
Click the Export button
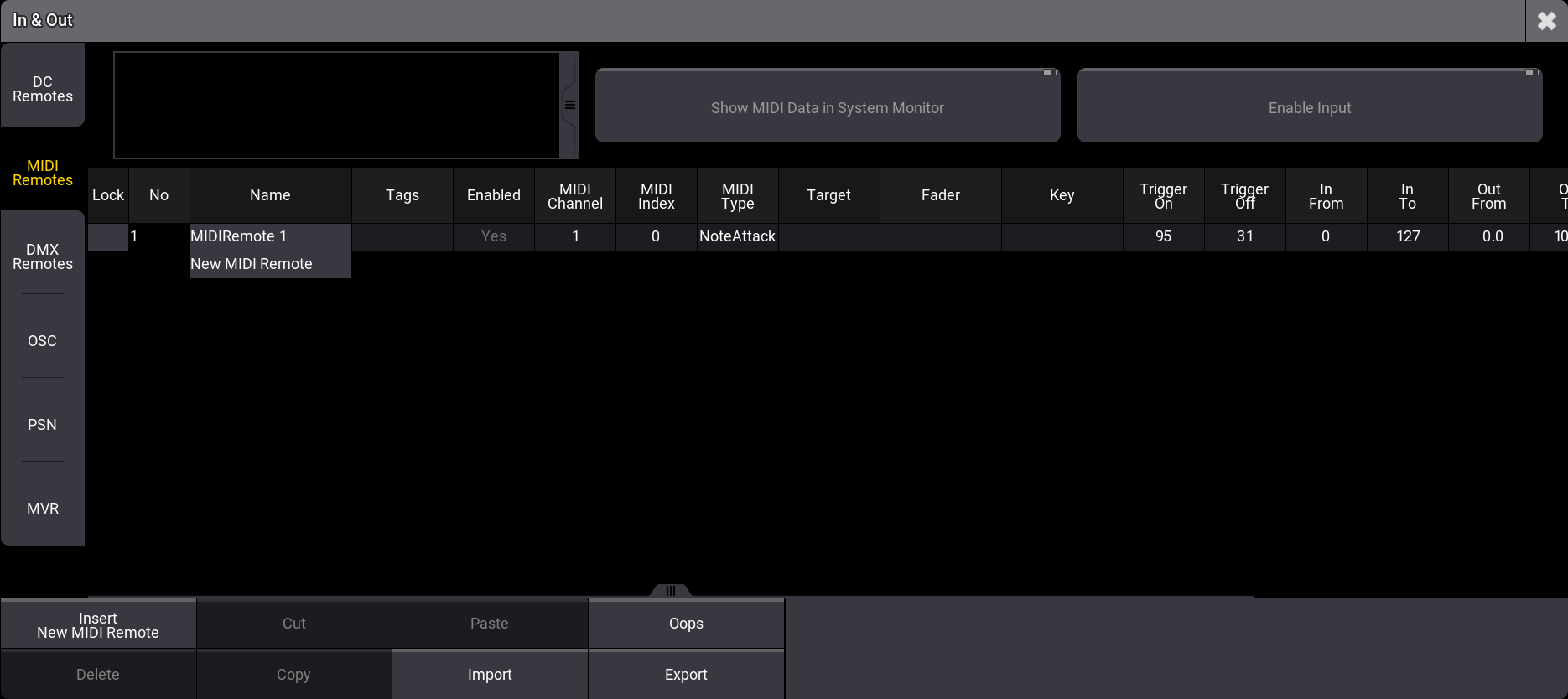[686, 675]
